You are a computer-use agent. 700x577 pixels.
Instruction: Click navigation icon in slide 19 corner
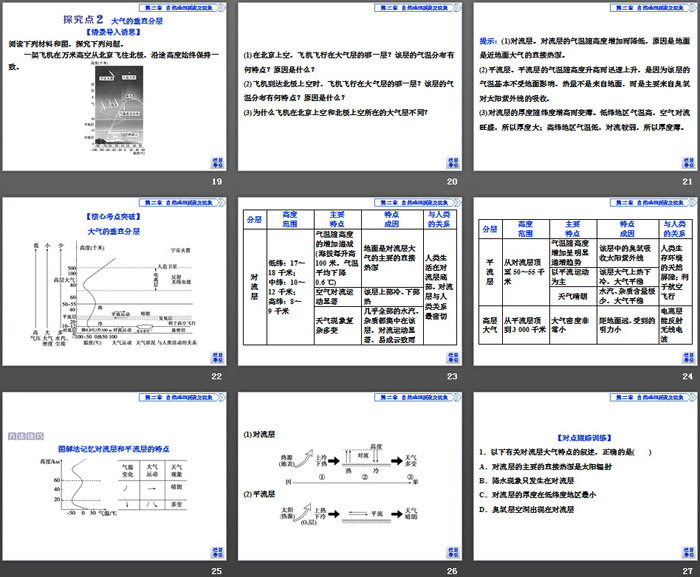point(217,163)
